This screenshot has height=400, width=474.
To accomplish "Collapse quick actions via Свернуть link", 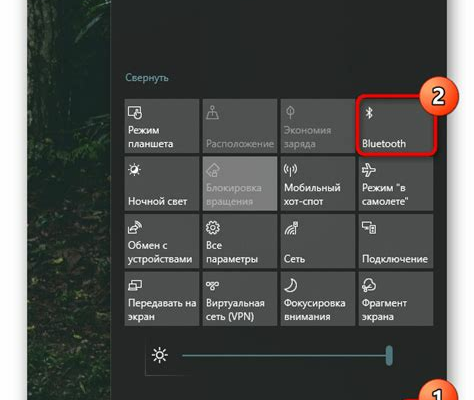I will 147,78.
